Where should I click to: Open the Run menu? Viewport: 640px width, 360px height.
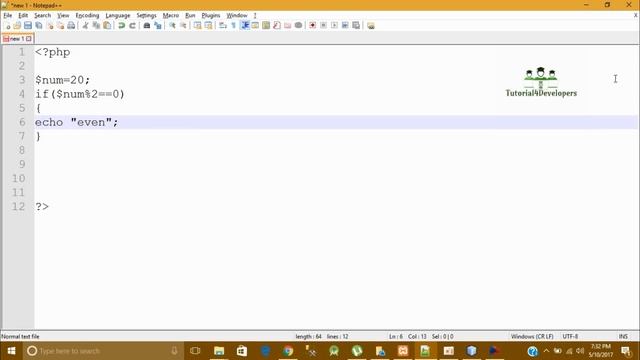click(190, 16)
